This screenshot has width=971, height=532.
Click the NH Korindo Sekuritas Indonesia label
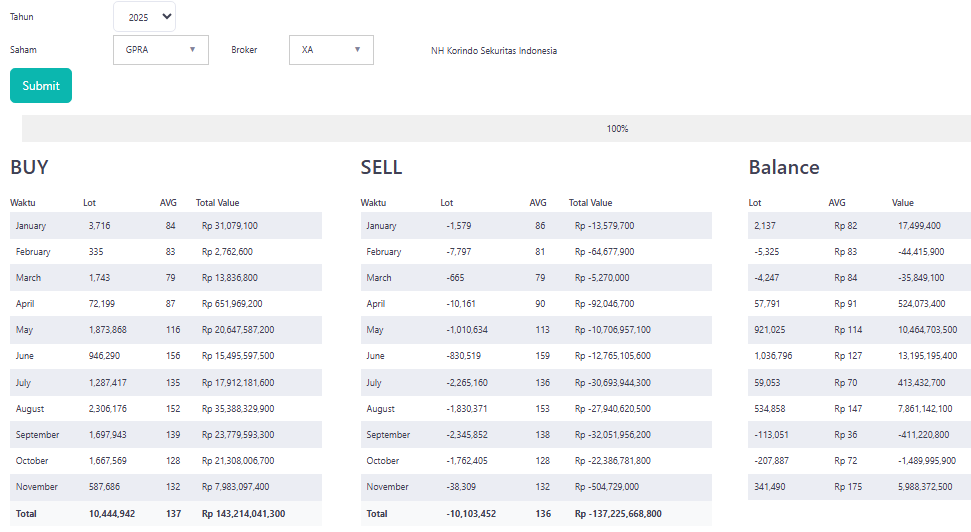[494, 51]
